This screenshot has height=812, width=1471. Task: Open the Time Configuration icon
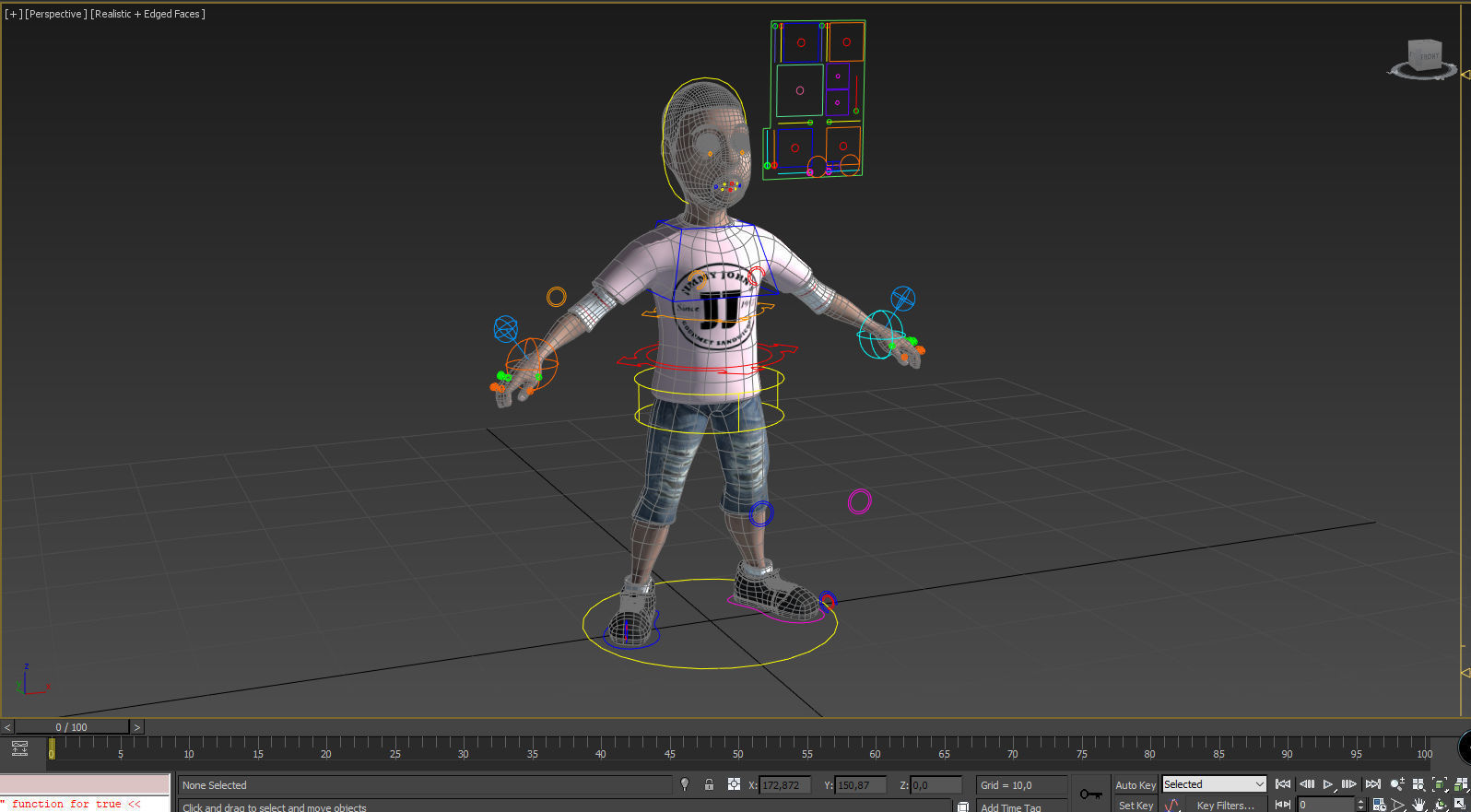[1379, 805]
